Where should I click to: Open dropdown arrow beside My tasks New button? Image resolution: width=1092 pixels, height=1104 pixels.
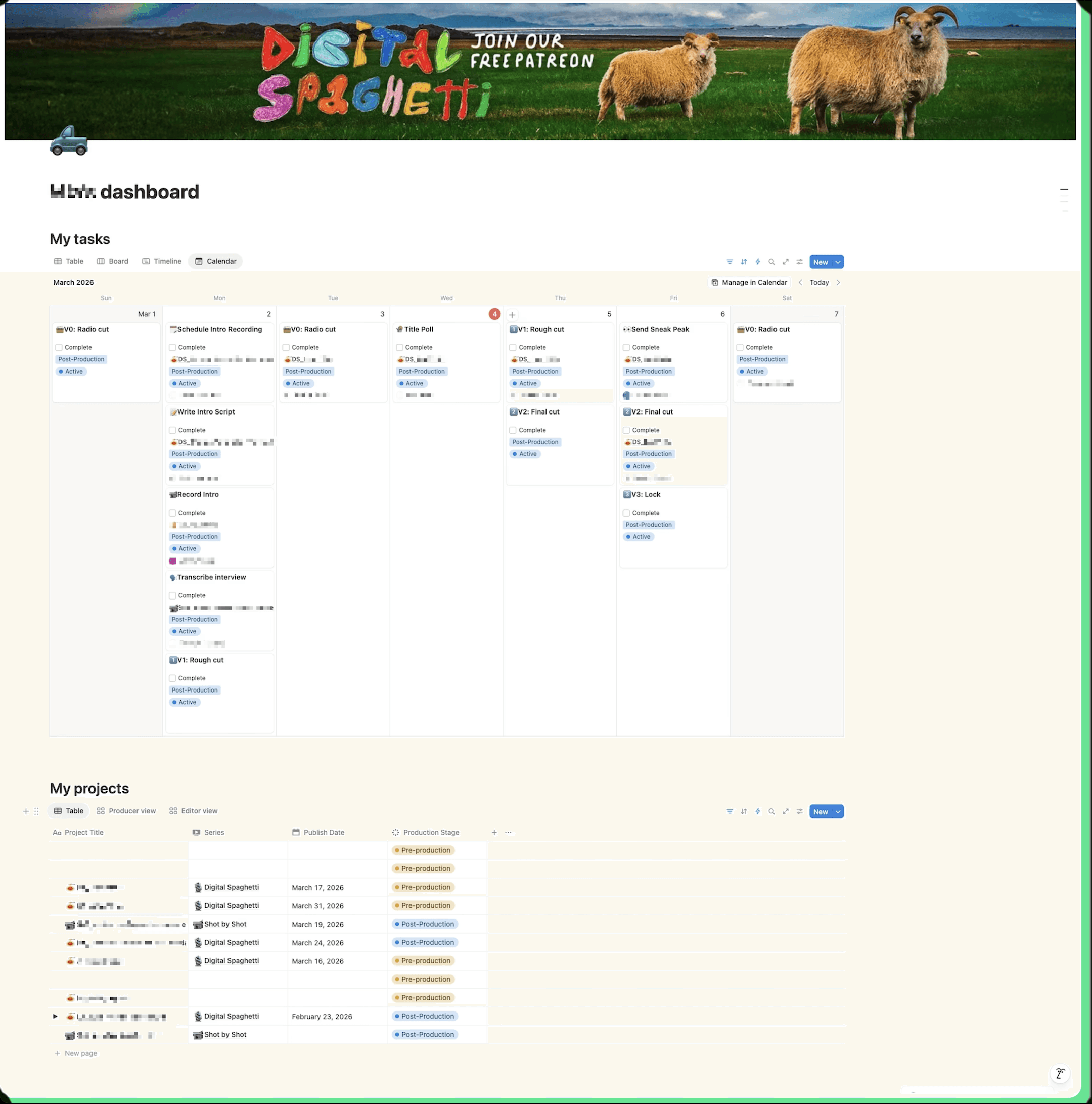[x=838, y=262]
